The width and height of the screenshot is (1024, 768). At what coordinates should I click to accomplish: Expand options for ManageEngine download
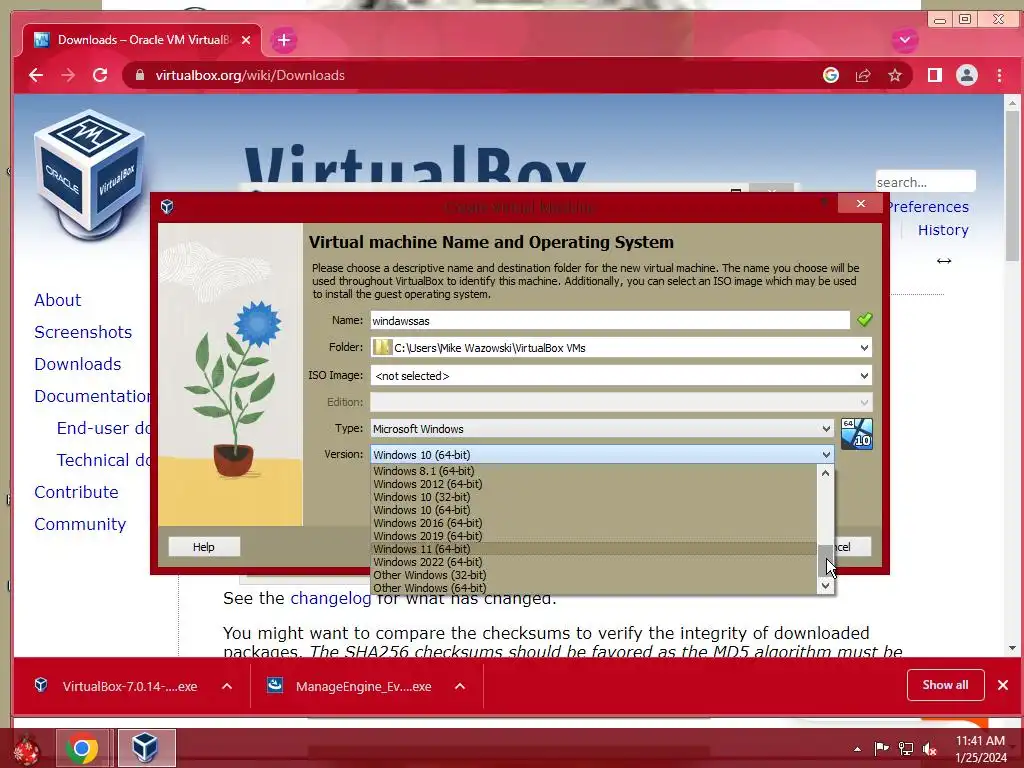click(x=460, y=686)
